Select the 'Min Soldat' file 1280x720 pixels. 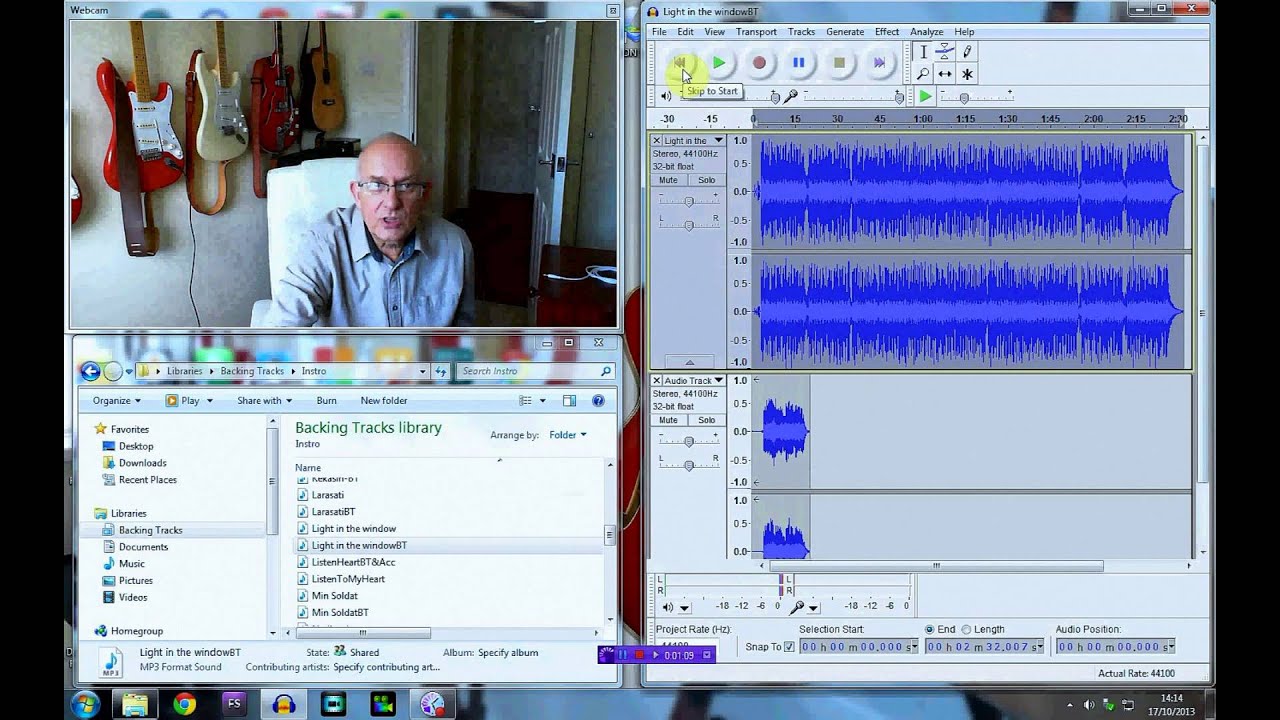(x=334, y=596)
